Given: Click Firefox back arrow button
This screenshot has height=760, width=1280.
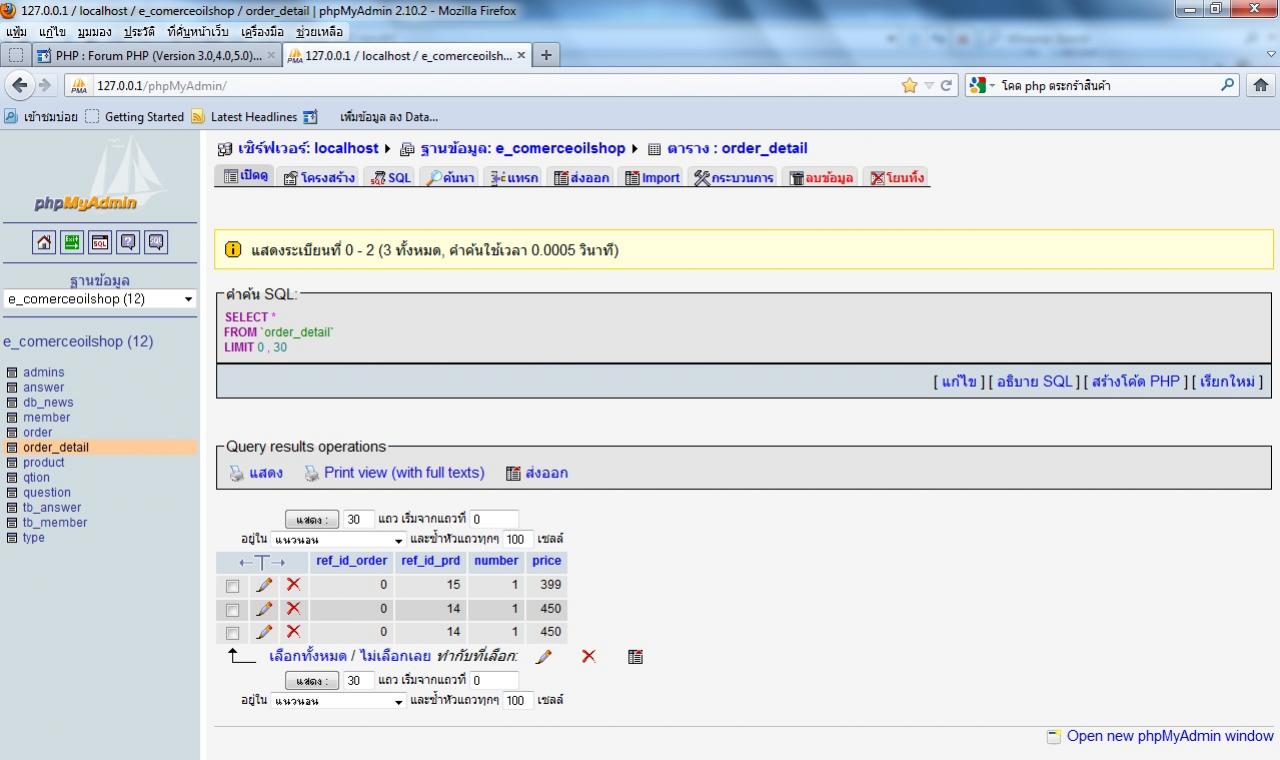Looking at the screenshot, I should point(19,85).
